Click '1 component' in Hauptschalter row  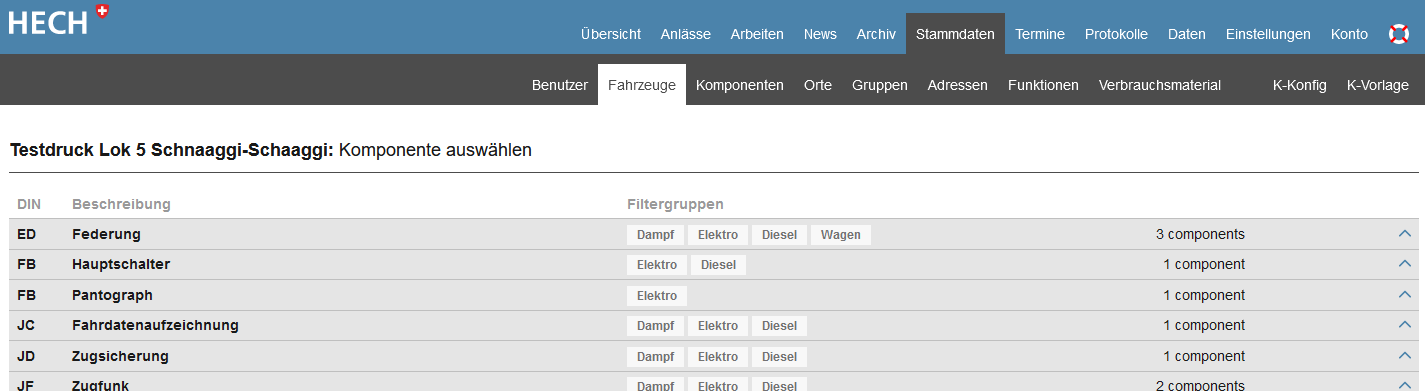pos(1204,265)
